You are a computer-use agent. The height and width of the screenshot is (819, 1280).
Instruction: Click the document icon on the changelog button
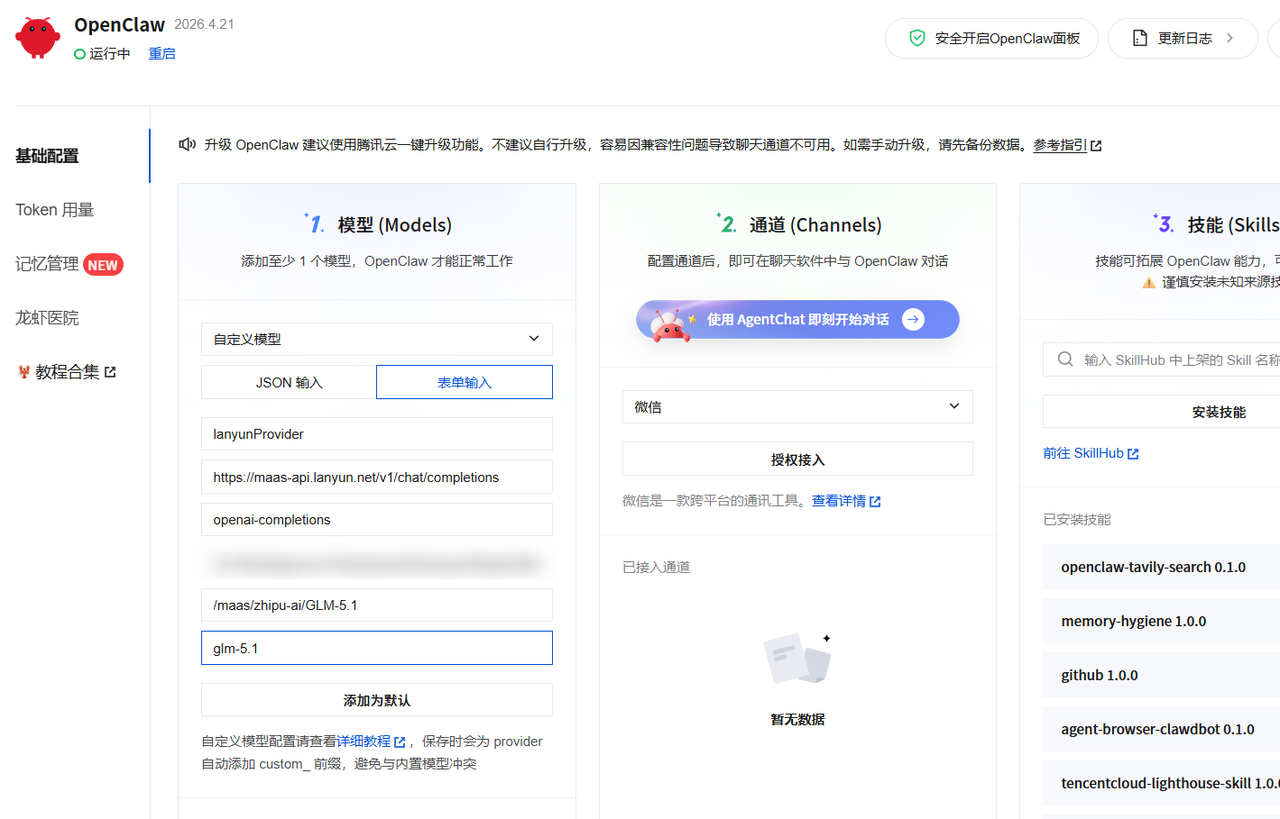click(1140, 38)
